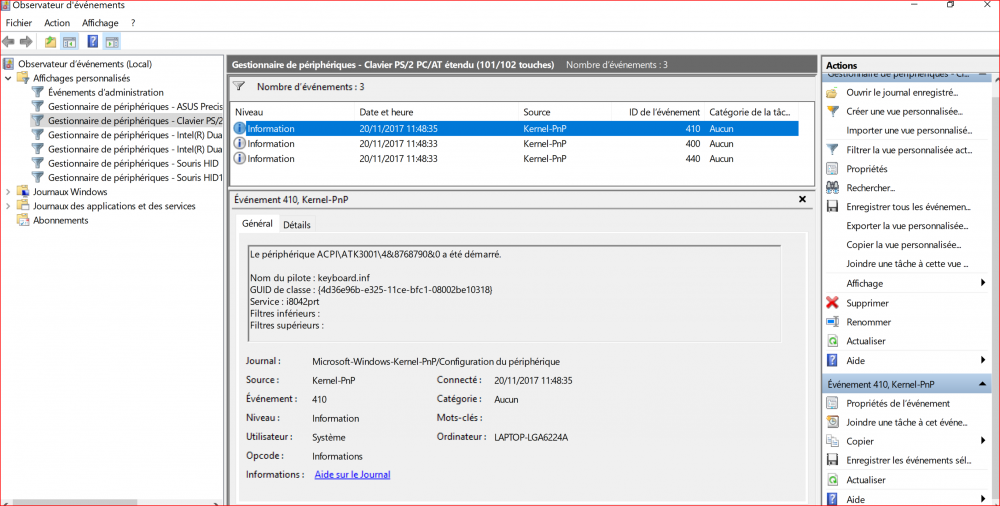Expand the Journaux Windows tree node
Viewport: 1000px width, 506px height.
(x=10, y=192)
